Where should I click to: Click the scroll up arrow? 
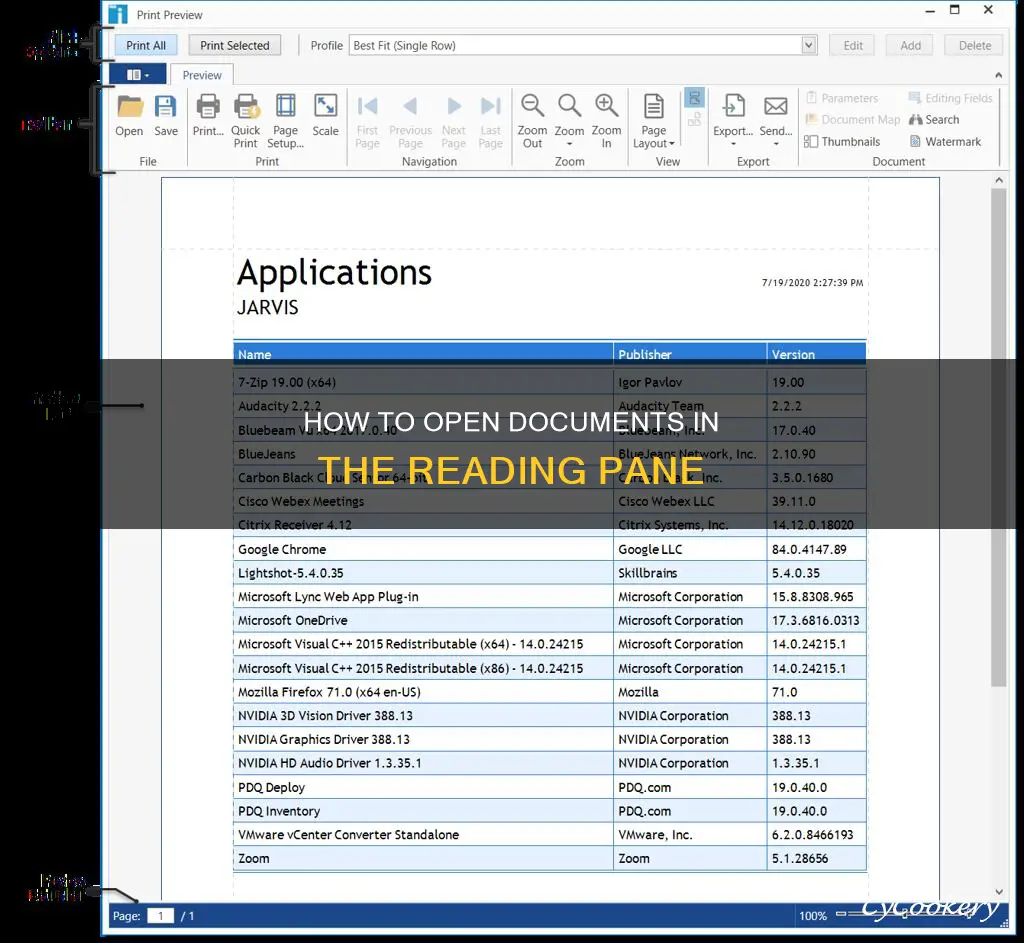[x=999, y=180]
